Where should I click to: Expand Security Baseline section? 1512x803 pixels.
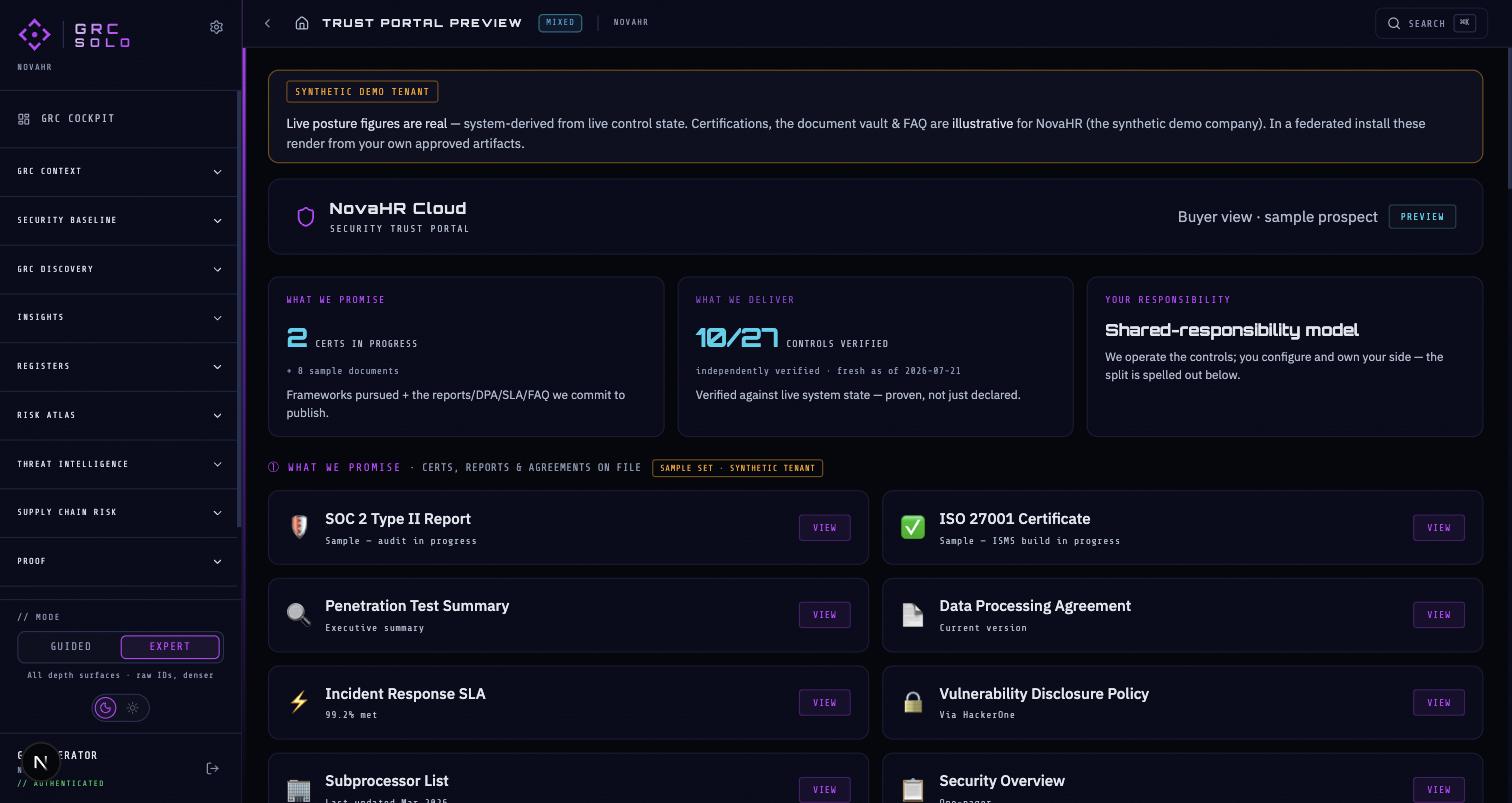tap(119, 221)
